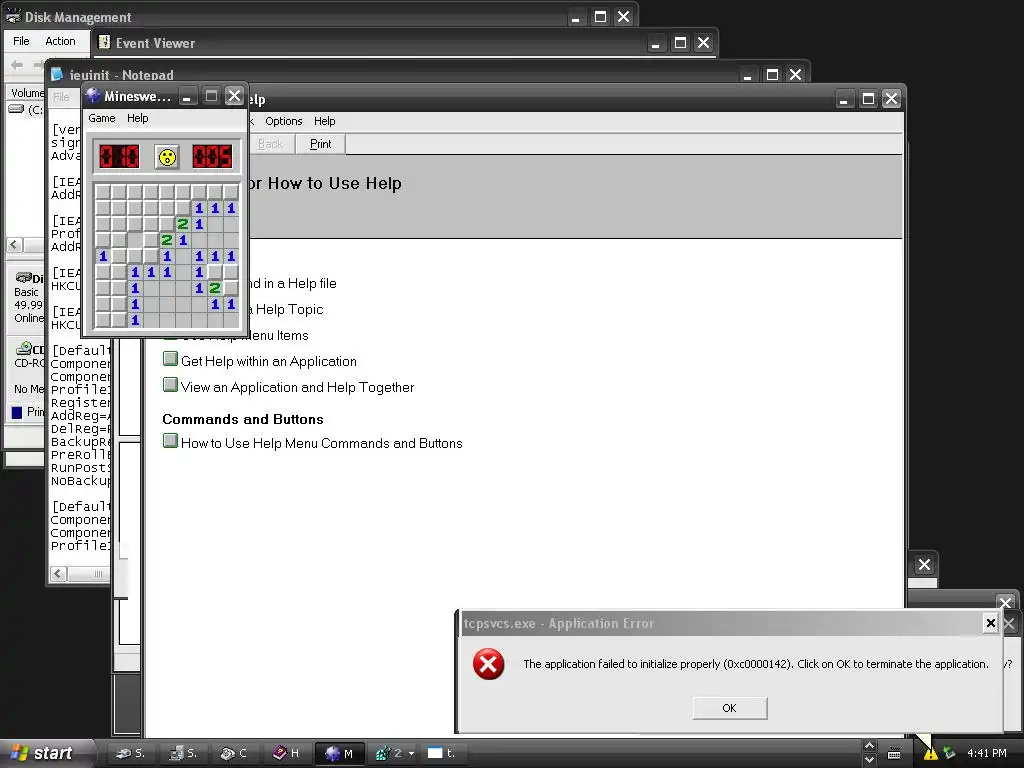Click icon beside How to Use Help Menu Commands
Viewport: 1024px width, 768px height.
(170, 441)
